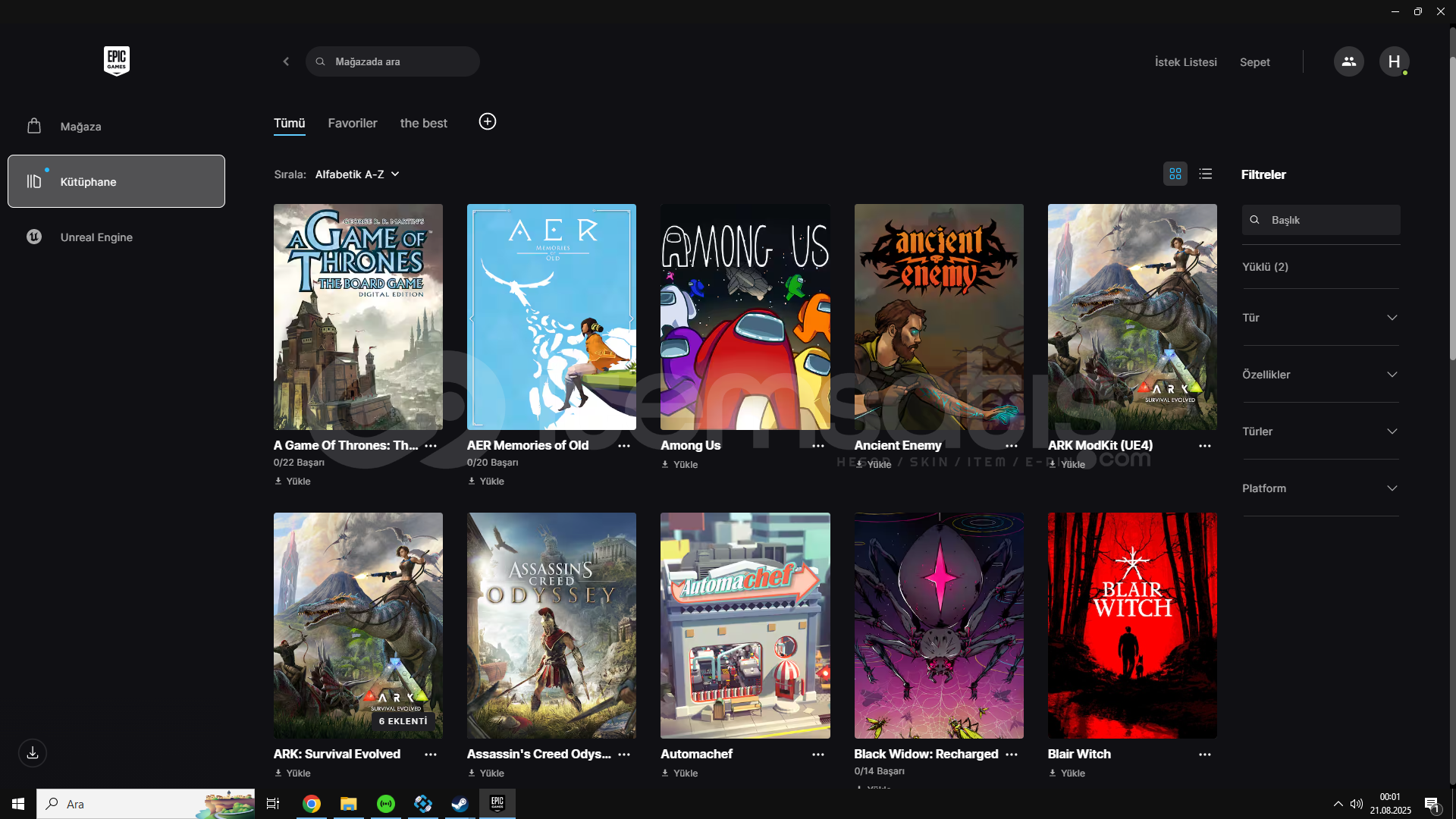Open Kütüphane in the sidebar
The width and height of the screenshot is (1456, 819).
116,181
